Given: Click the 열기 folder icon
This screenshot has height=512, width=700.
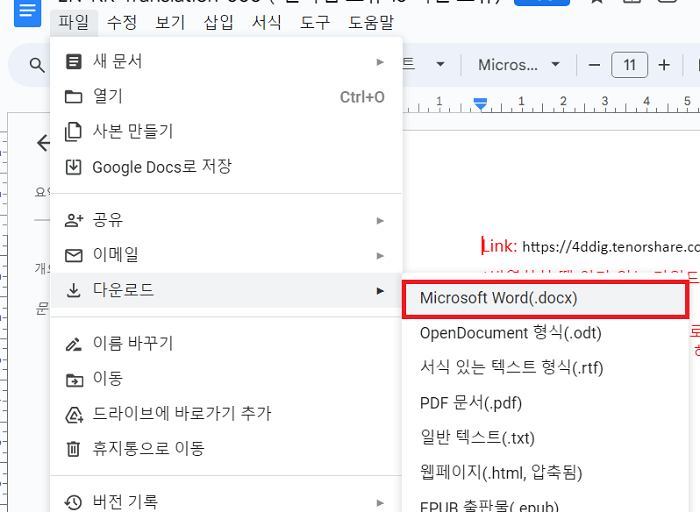Looking at the screenshot, I should pyautogui.click(x=74, y=96).
